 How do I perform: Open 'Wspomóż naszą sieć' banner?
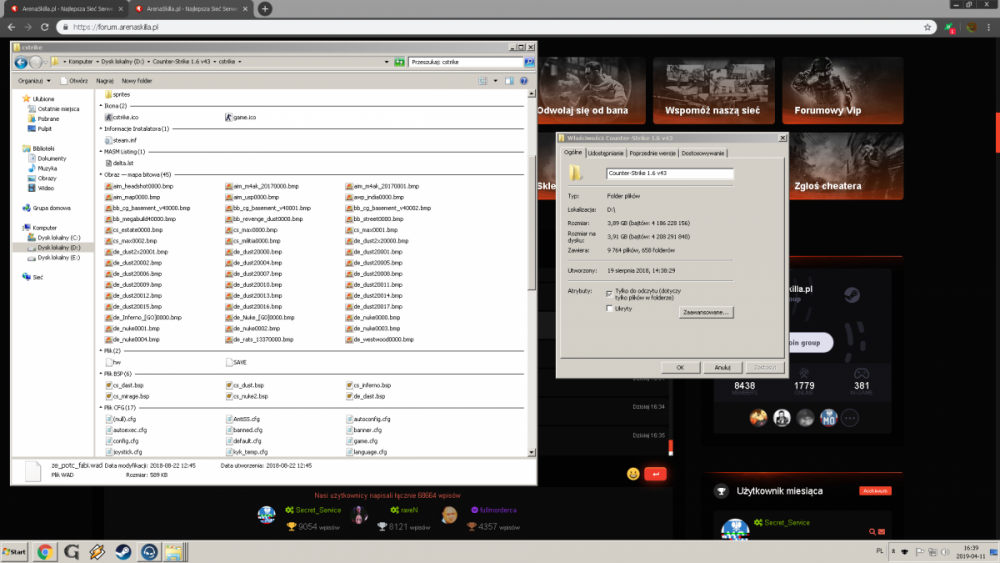(x=714, y=91)
